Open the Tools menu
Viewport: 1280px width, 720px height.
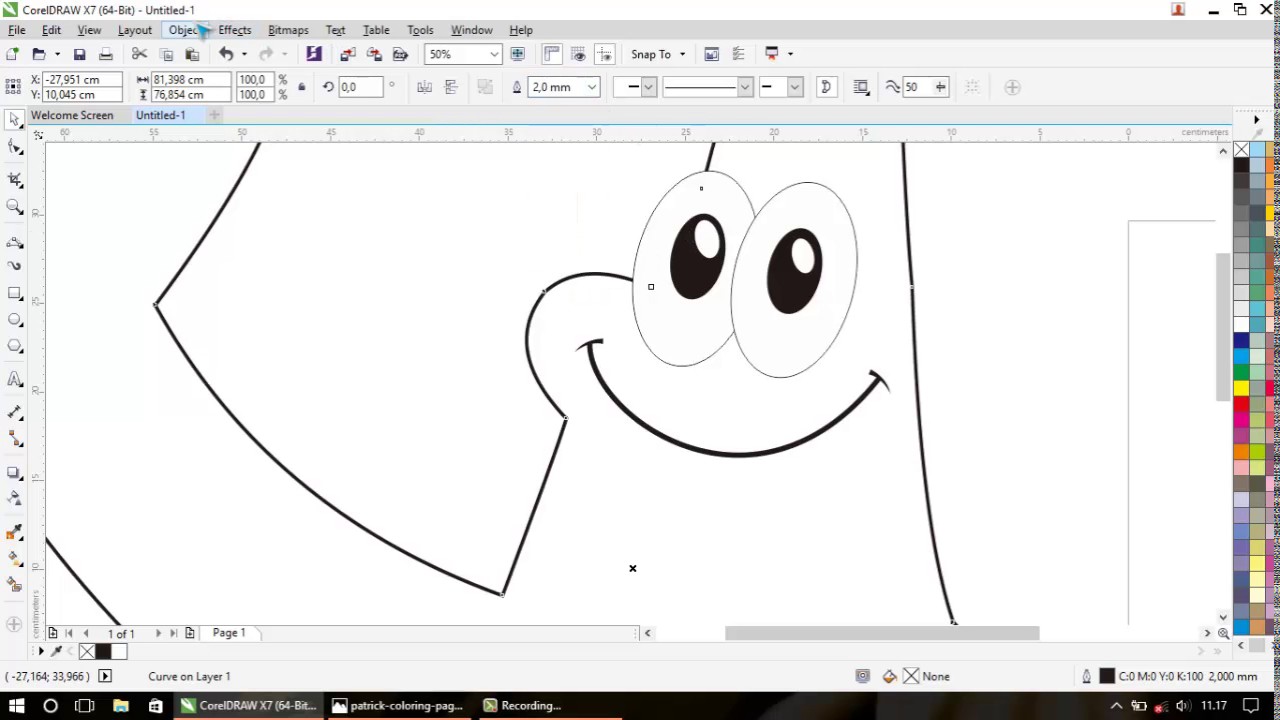point(420,30)
